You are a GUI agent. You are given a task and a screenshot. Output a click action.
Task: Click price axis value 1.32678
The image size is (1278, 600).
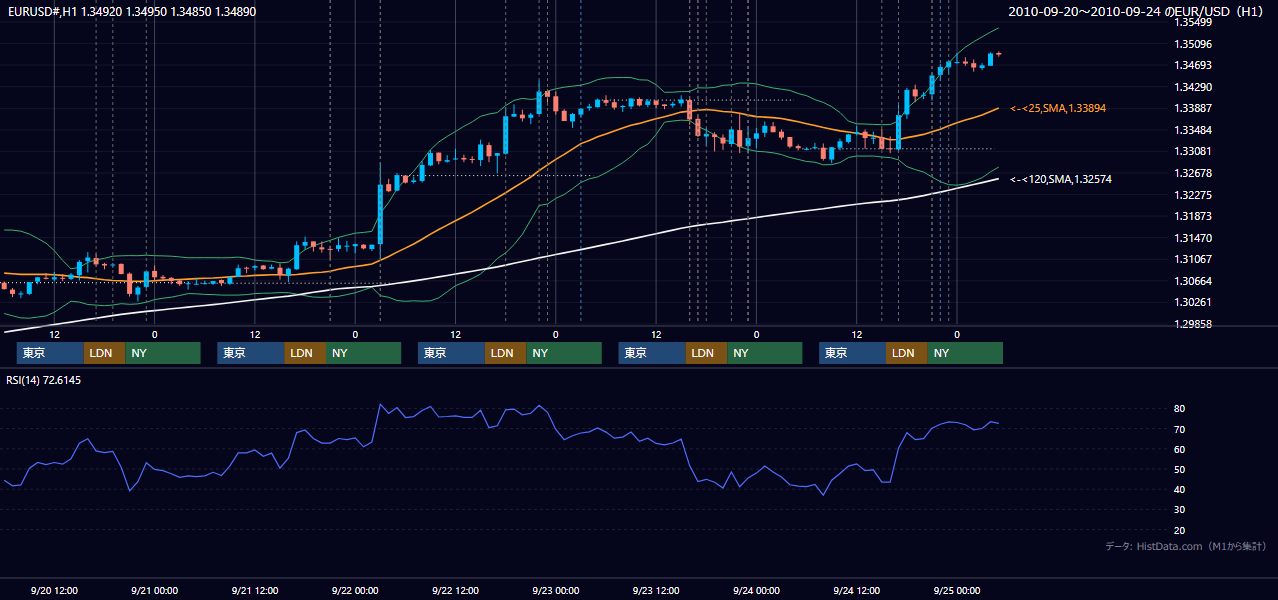(1193, 173)
